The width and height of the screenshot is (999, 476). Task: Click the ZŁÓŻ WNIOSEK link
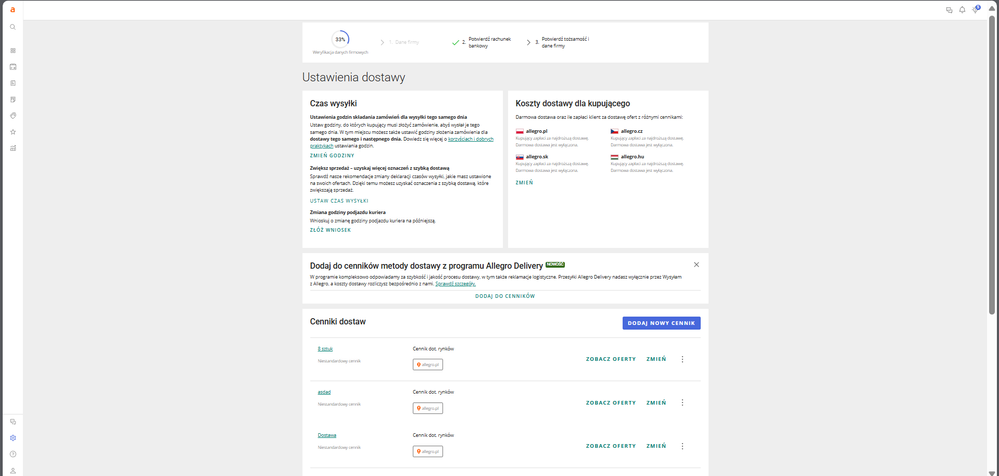(330, 230)
